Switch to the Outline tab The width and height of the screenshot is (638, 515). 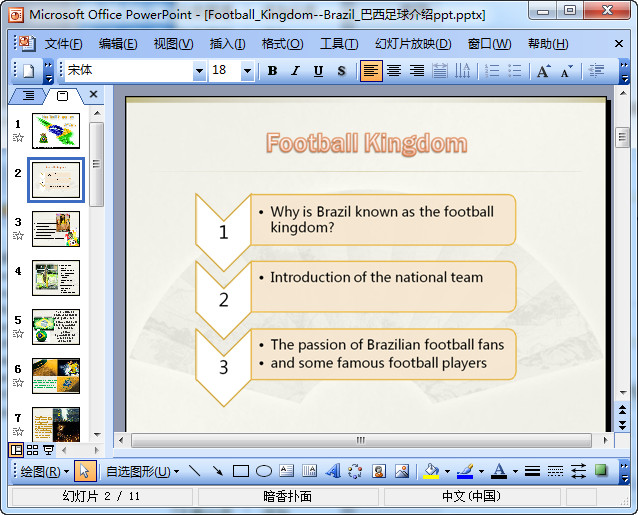tap(28, 96)
